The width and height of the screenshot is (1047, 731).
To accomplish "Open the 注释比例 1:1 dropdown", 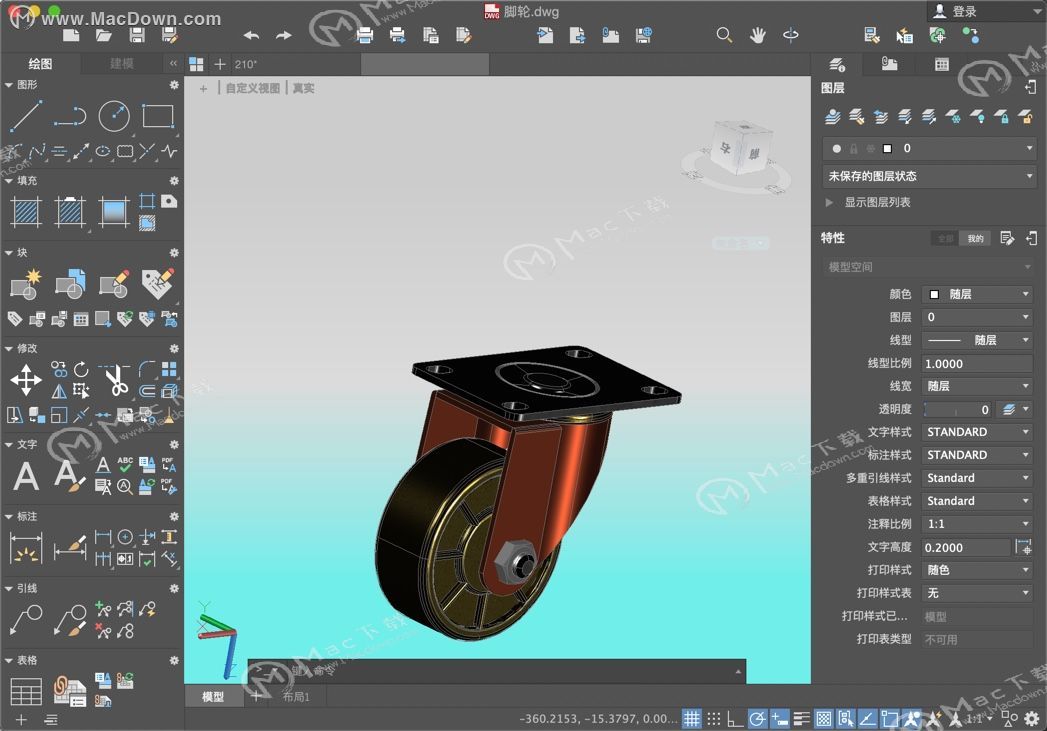I will (x=977, y=524).
